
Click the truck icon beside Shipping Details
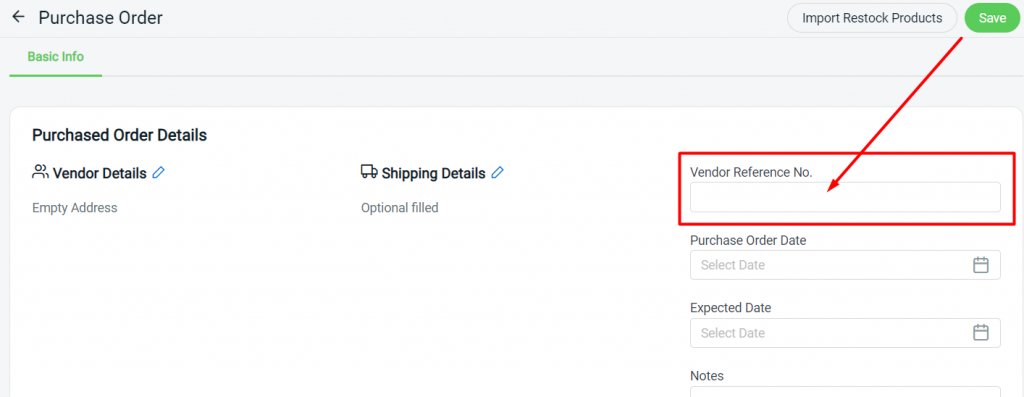pos(369,172)
